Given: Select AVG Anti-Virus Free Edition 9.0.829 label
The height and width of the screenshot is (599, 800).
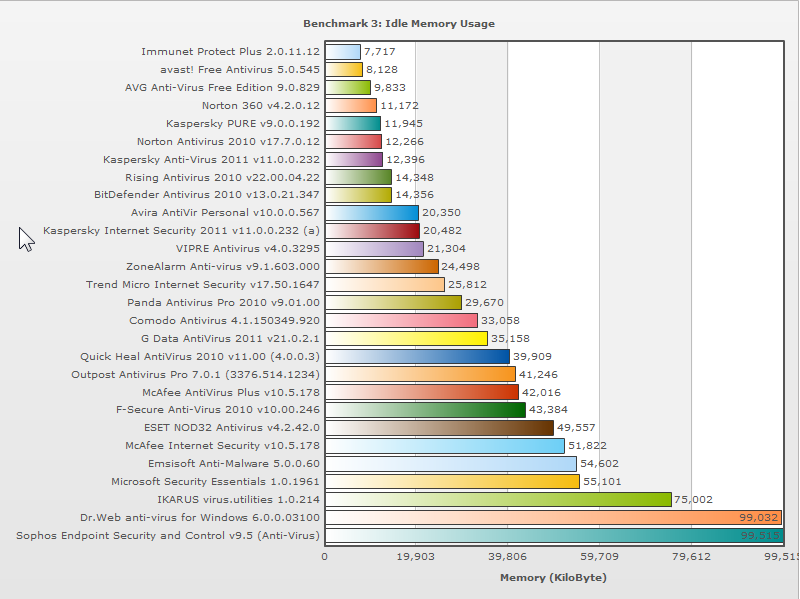Looking at the screenshot, I should click(222, 87).
